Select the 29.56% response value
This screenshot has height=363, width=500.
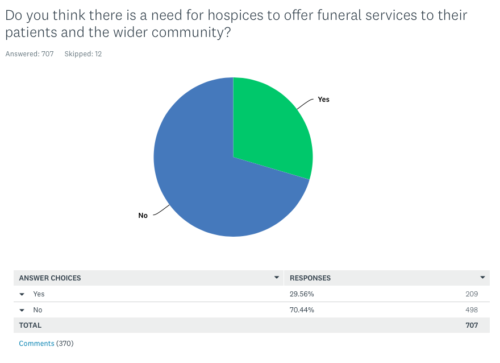(302, 294)
